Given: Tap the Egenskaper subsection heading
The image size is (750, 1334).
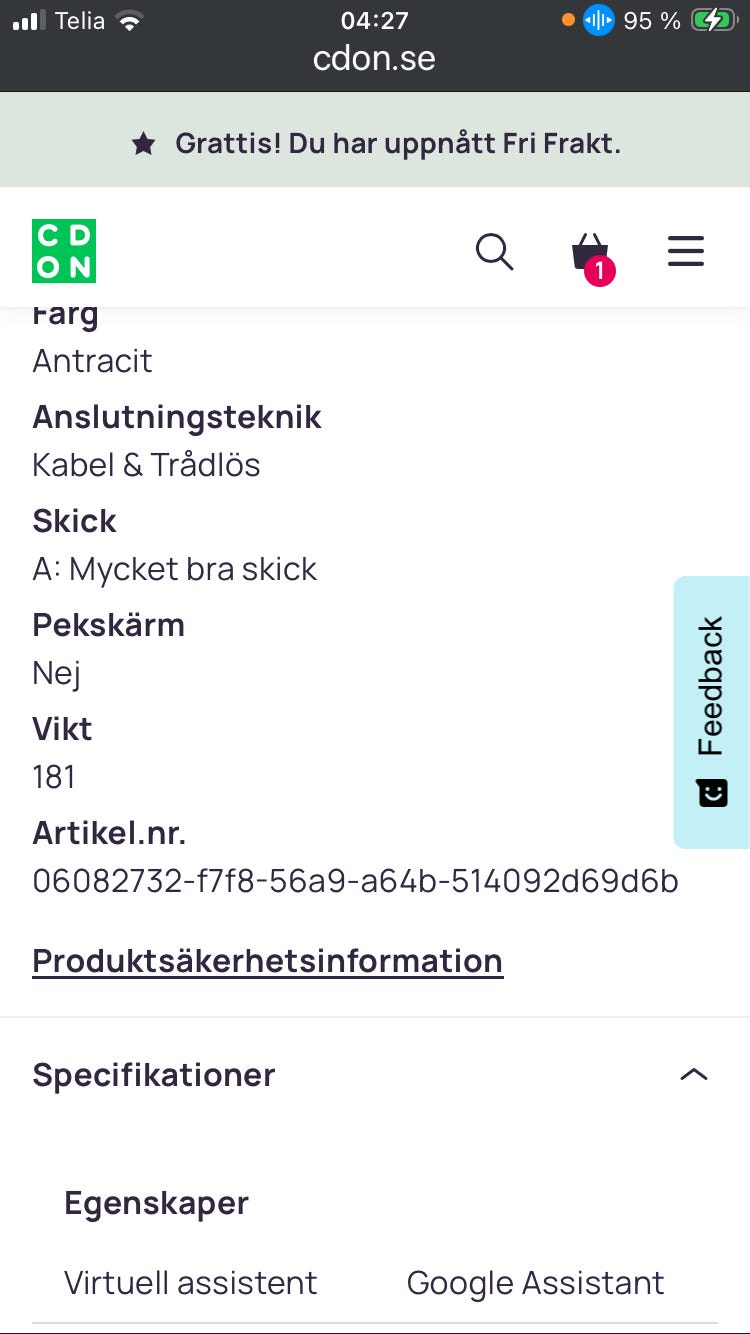Looking at the screenshot, I should pos(156,1203).
